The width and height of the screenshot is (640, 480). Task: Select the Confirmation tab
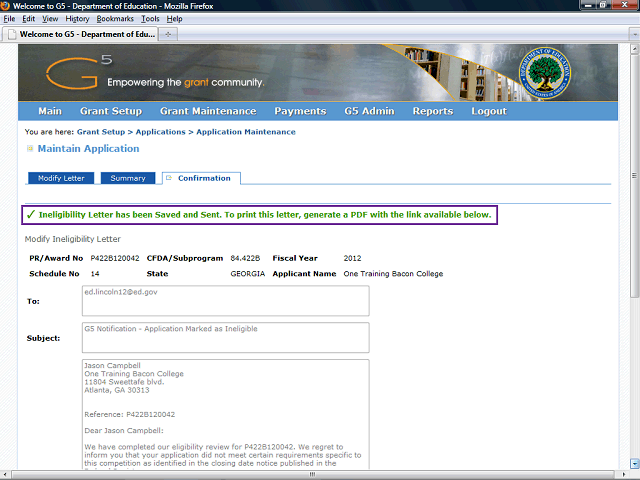point(201,178)
